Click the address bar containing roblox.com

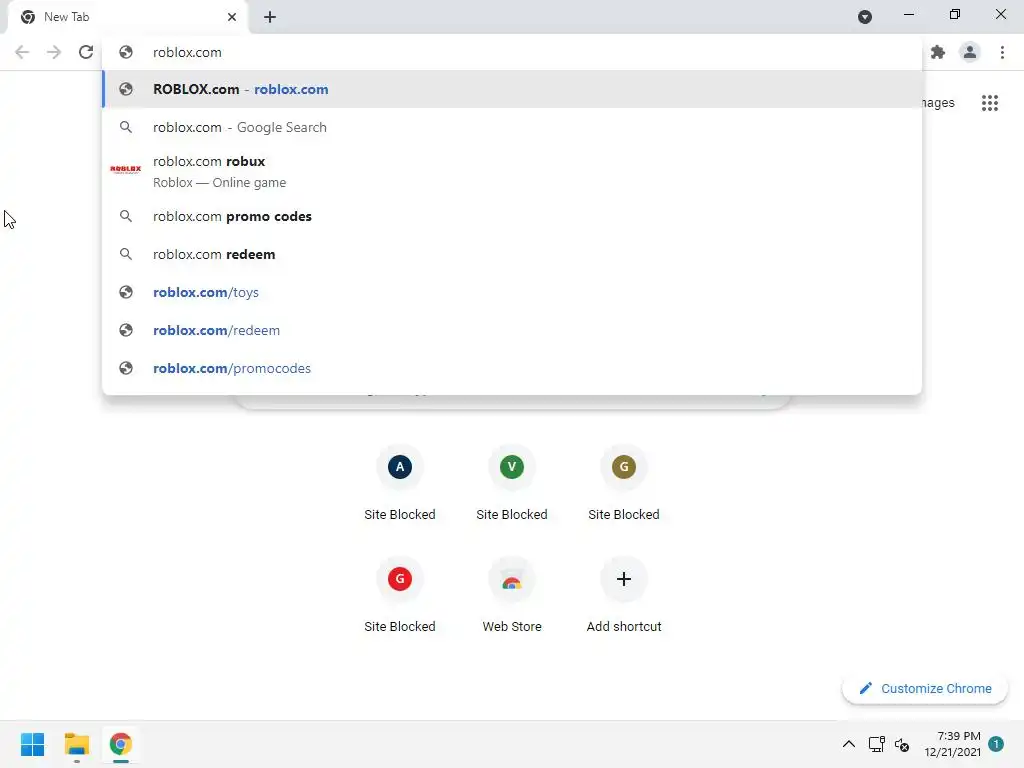tap(512, 52)
